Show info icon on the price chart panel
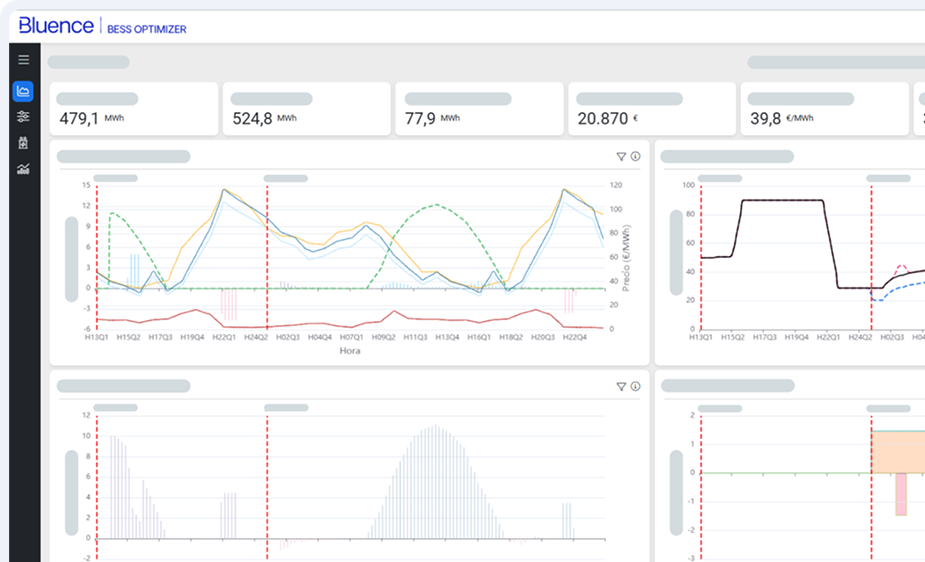The height and width of the screenshot is (562, 925). click(x=635, y=156)
